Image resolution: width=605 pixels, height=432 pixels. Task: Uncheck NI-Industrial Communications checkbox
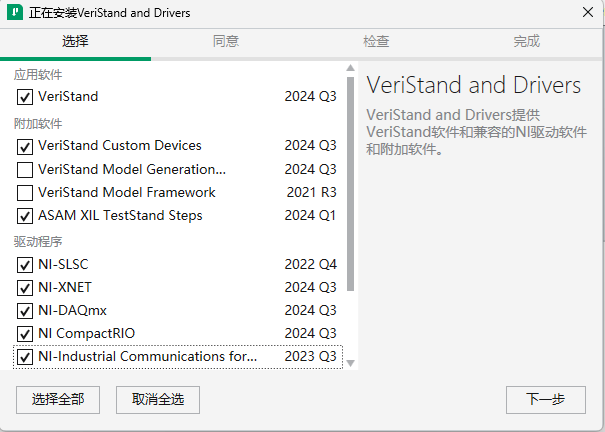pyautogui.click(x=25, y=357)
